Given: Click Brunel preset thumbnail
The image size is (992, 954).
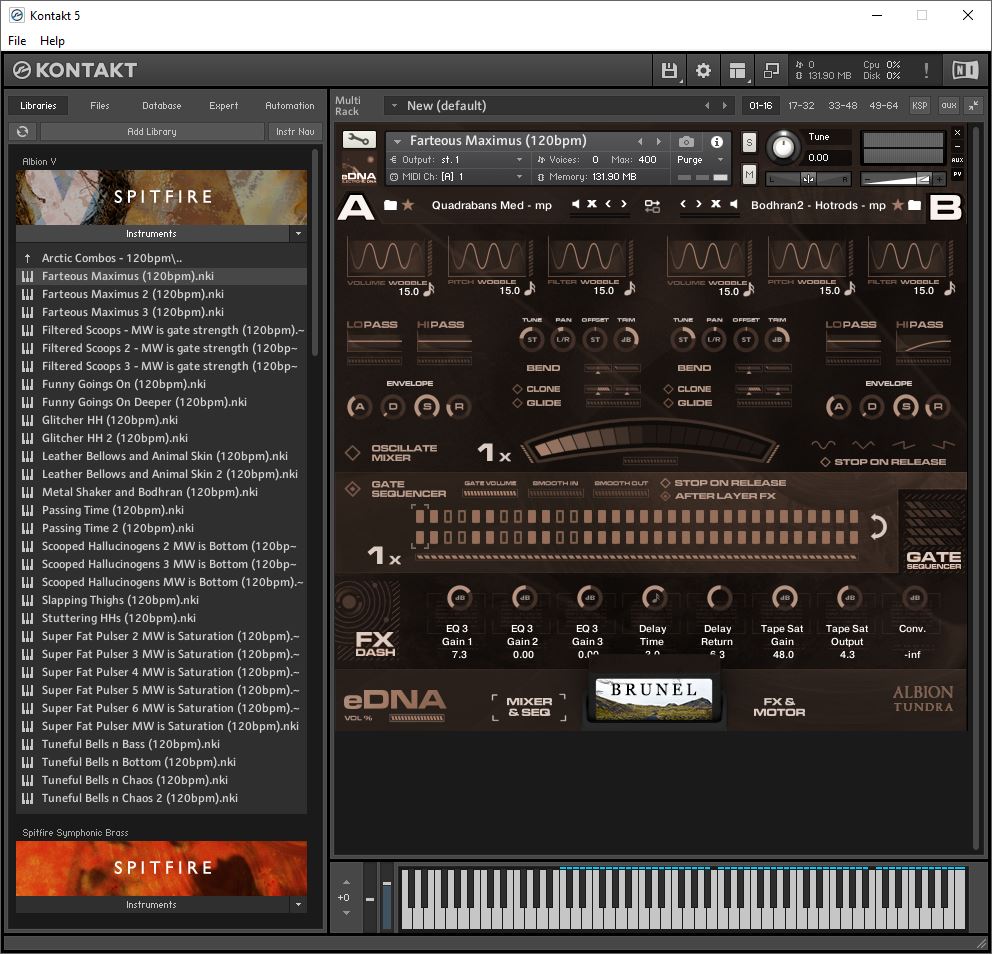Looking at the screenshot, I should click(x=654, y=699).
